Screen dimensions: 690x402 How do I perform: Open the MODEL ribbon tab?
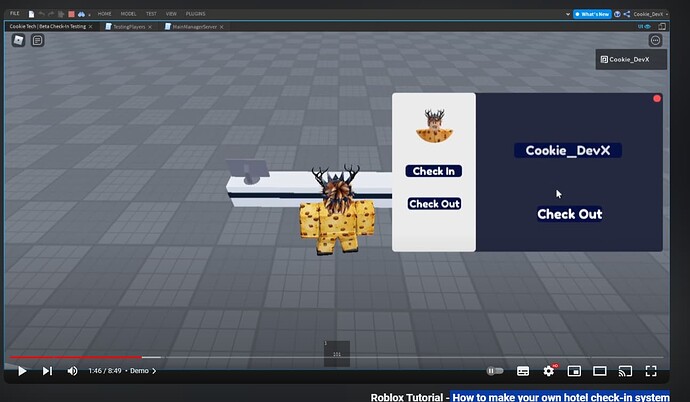point(128,14)
